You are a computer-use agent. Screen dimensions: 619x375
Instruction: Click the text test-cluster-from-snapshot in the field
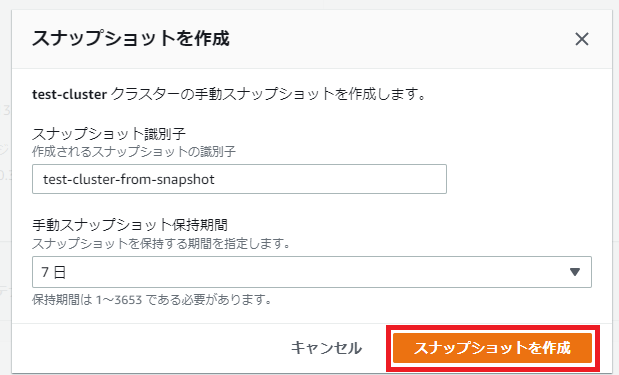(129, 180)
